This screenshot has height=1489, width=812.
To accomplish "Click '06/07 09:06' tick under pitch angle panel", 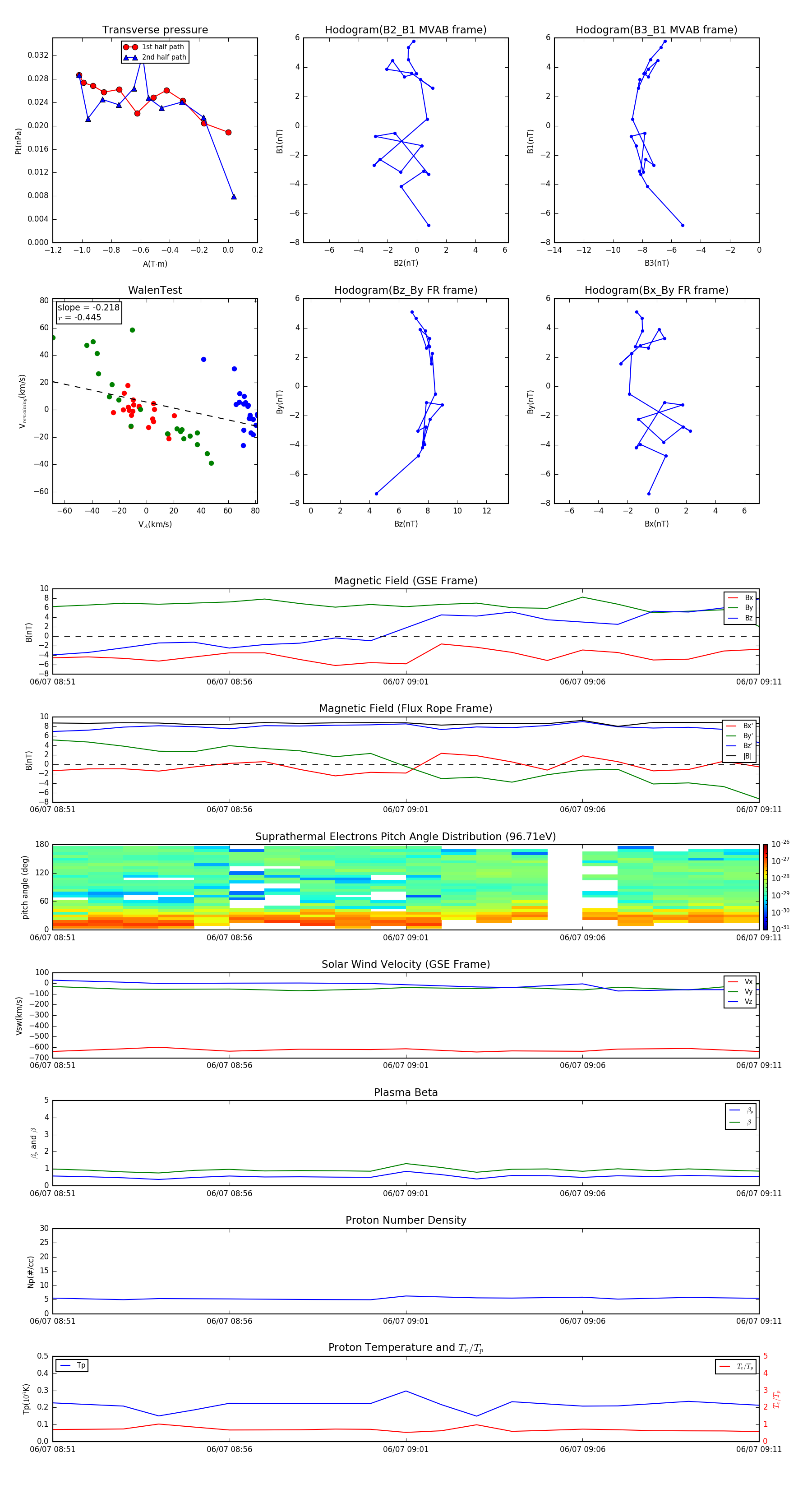I will pos(582,938).
